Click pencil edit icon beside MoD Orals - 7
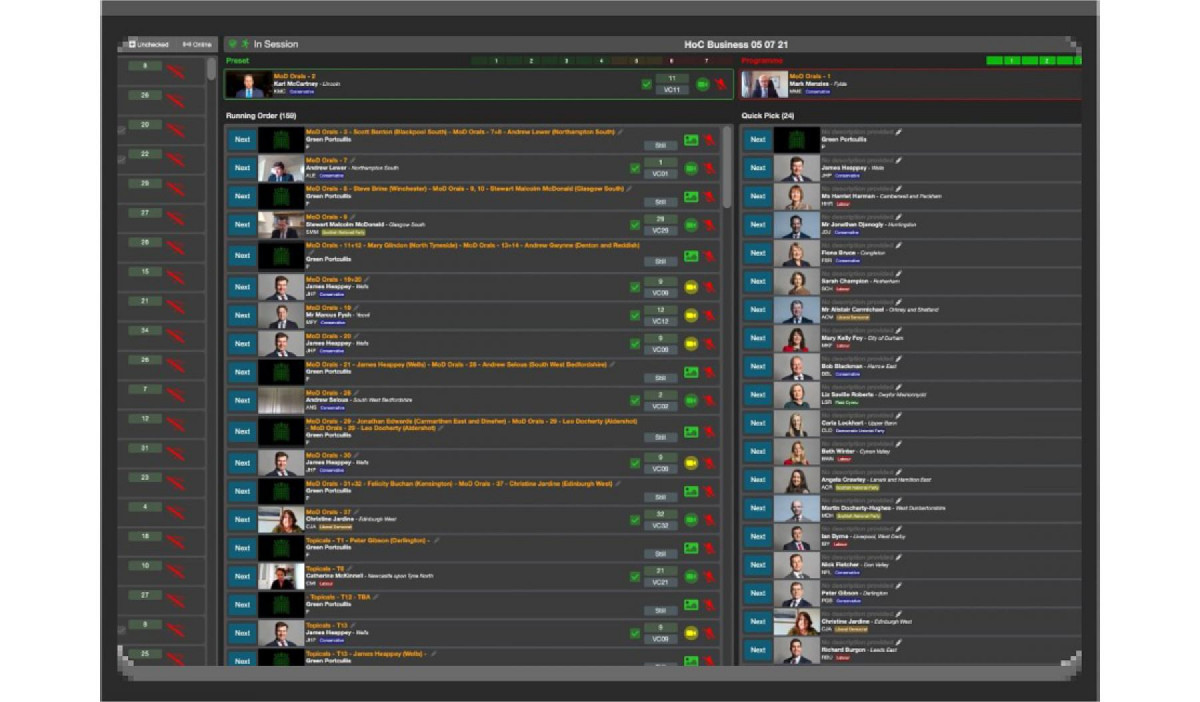1200x702 pixels. point(354,160)
